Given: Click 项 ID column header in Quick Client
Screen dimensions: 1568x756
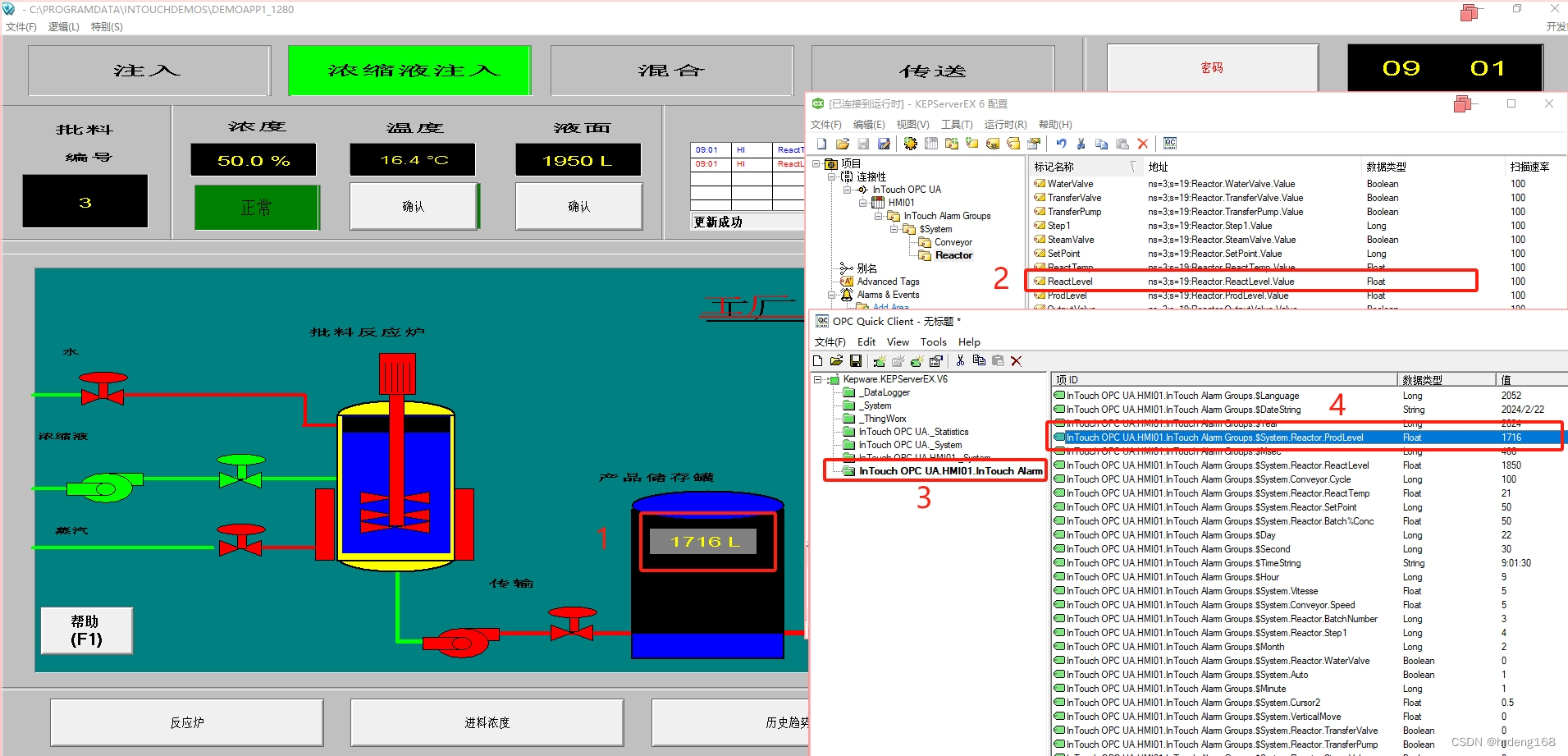Looking at the screenshot, I should point(1225,380).
